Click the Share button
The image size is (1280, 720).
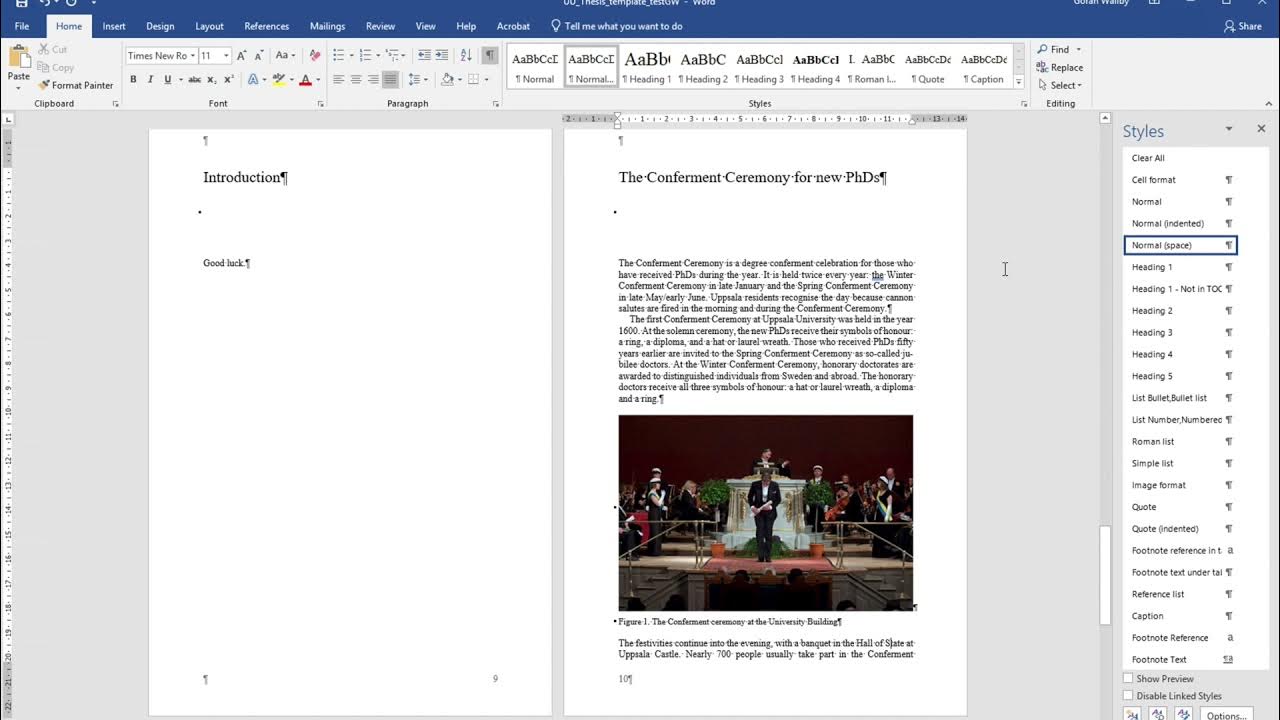(x=1243, y=26)
